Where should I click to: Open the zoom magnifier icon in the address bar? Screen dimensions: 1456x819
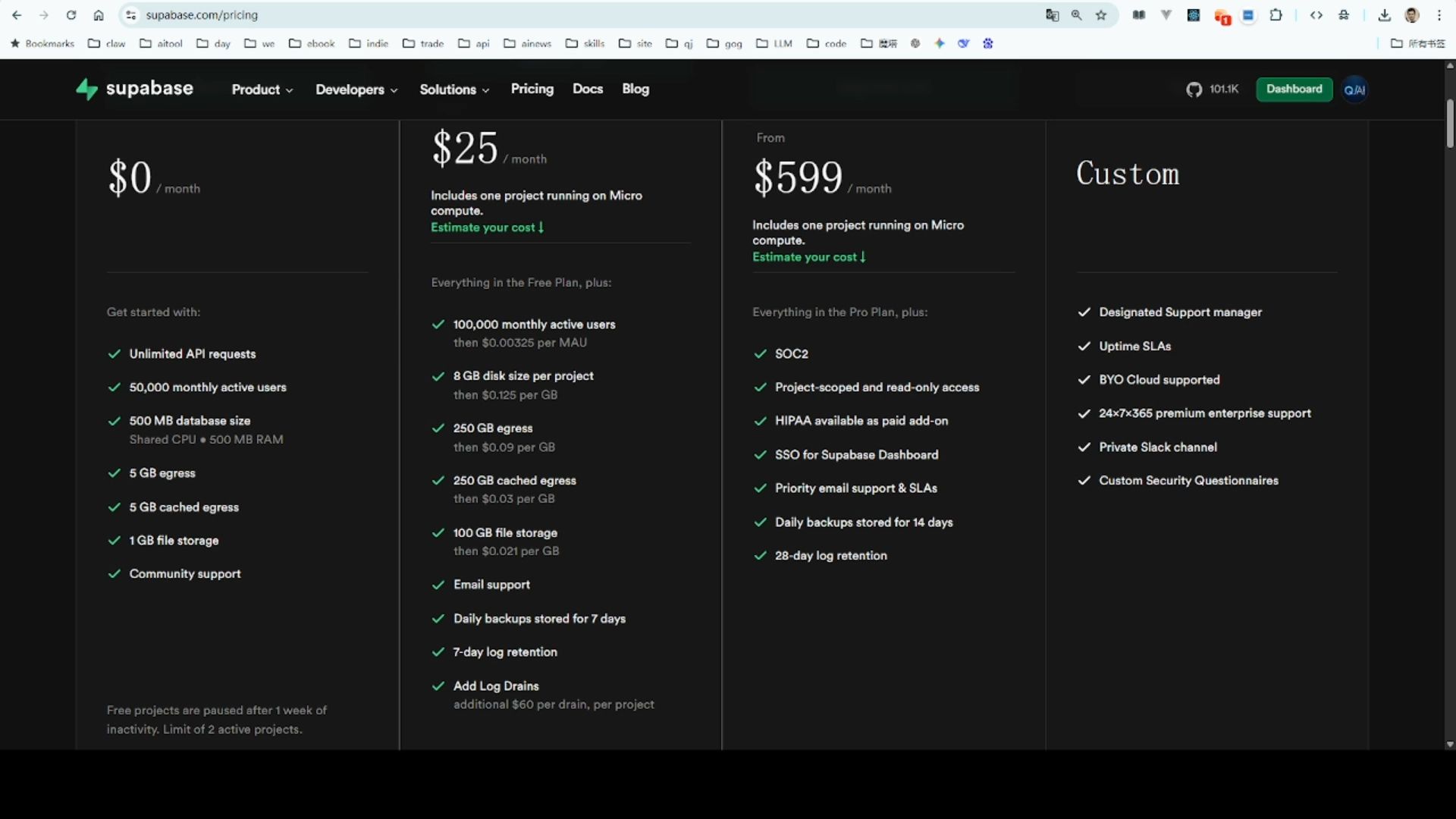point(1076,15)
